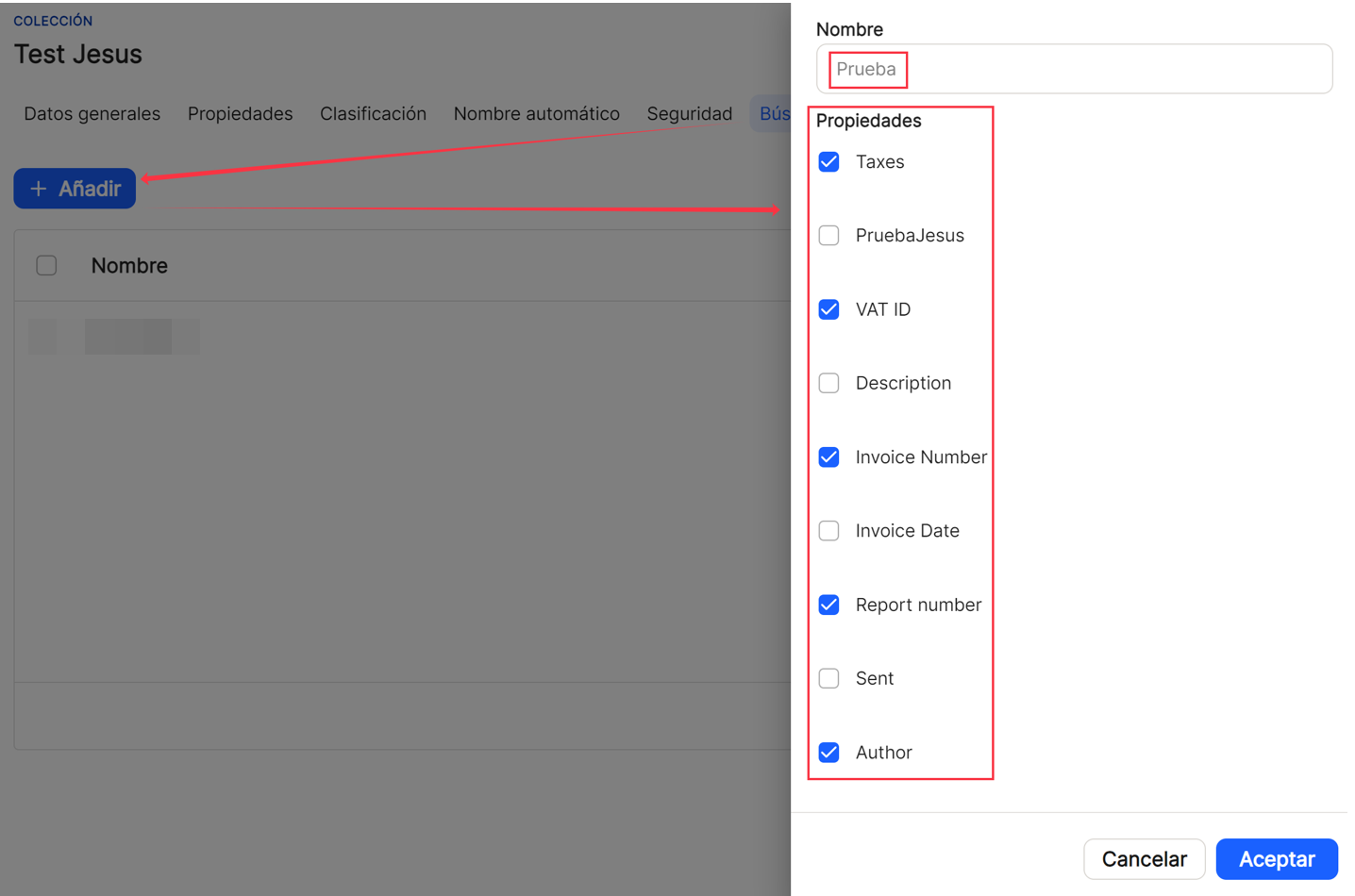Switch to the Propiedades tab
This screenshot has height=896, width=1355.
click(x=240, y=114)
